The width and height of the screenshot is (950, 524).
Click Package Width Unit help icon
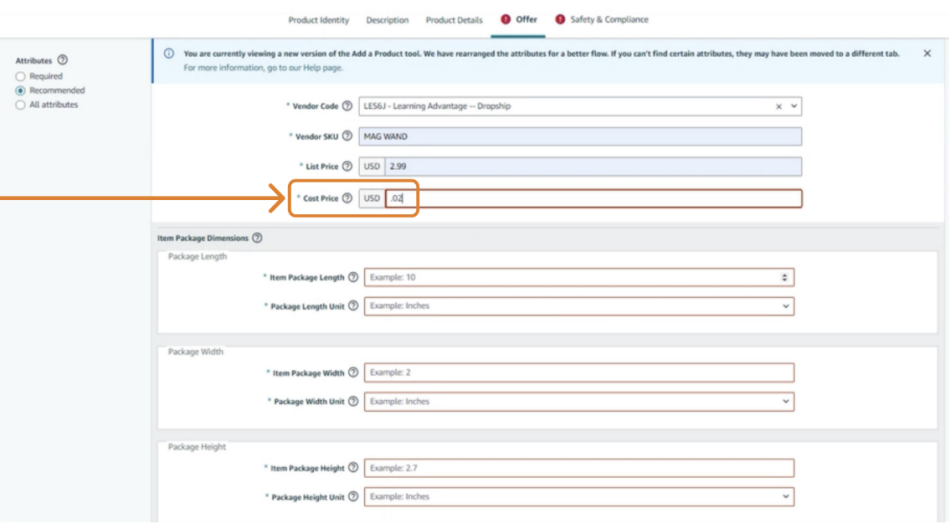pos(353,401)
